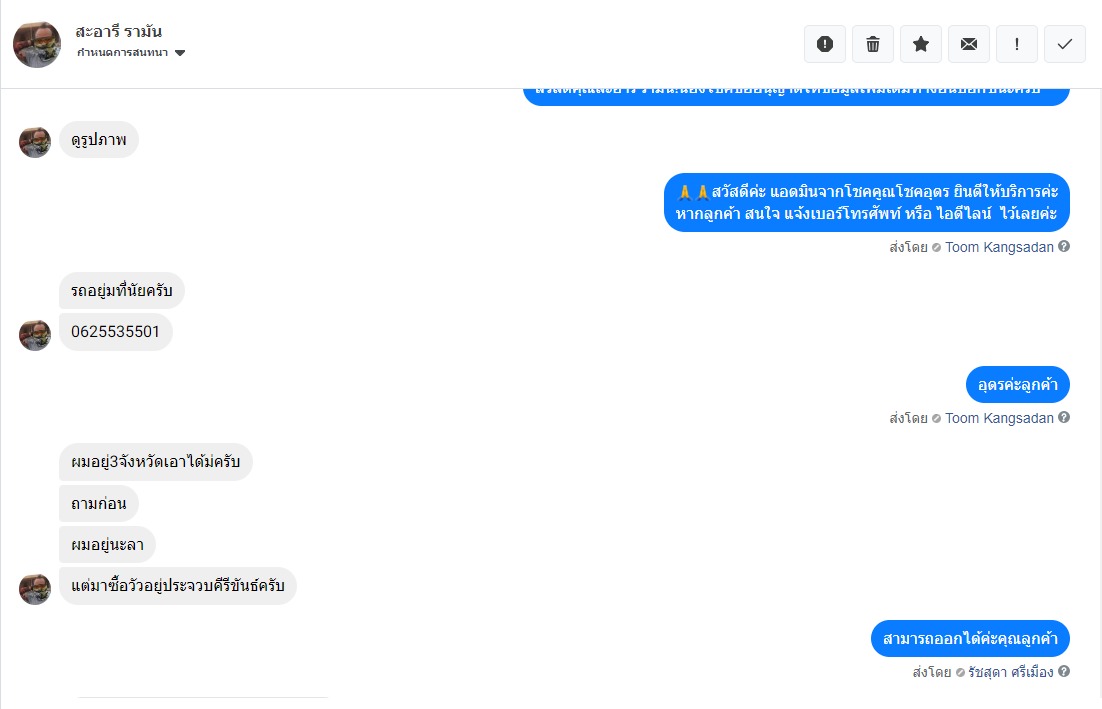Screen dimensions: 1102x709
Task: Mark conversation as spam with exclamation-circle icon
Action: (825, 44)
